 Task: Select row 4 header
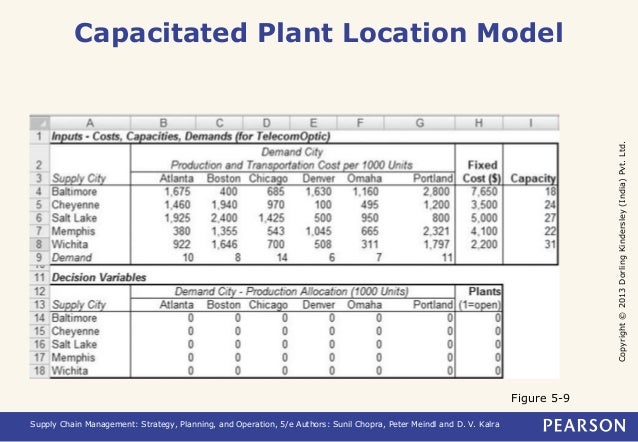[x=39, y=191]
